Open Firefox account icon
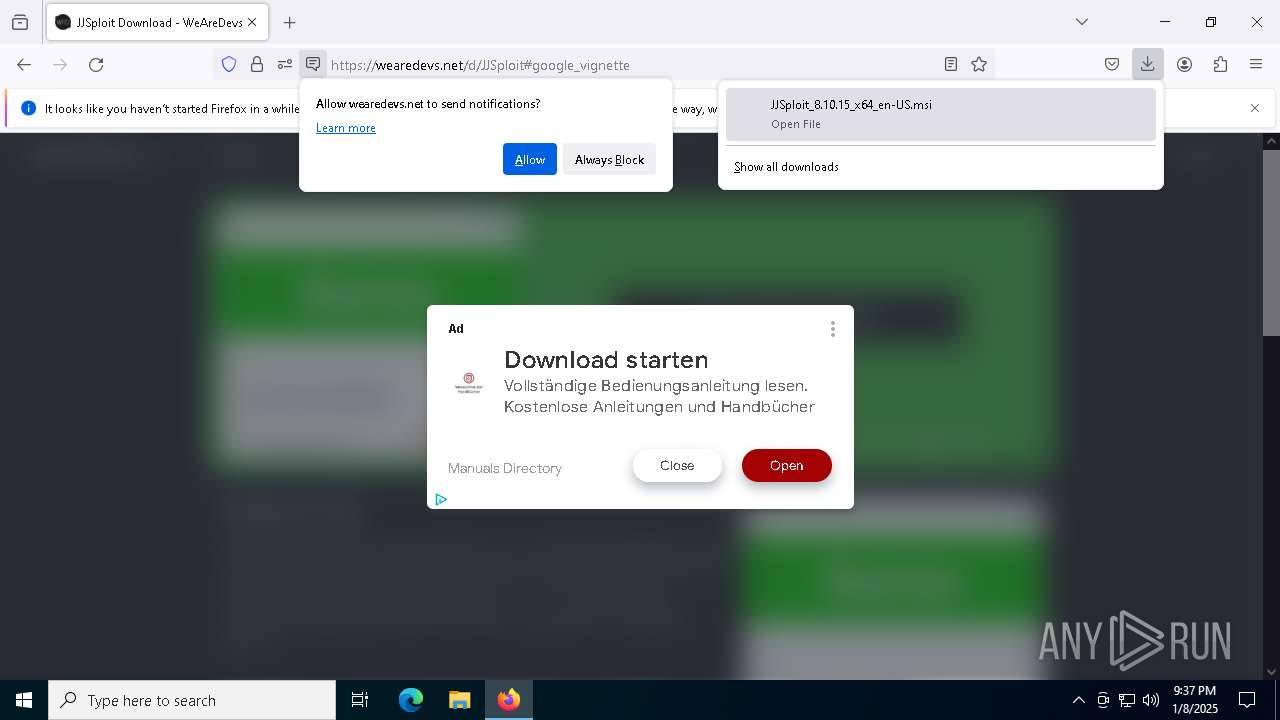 point(1184,64)
